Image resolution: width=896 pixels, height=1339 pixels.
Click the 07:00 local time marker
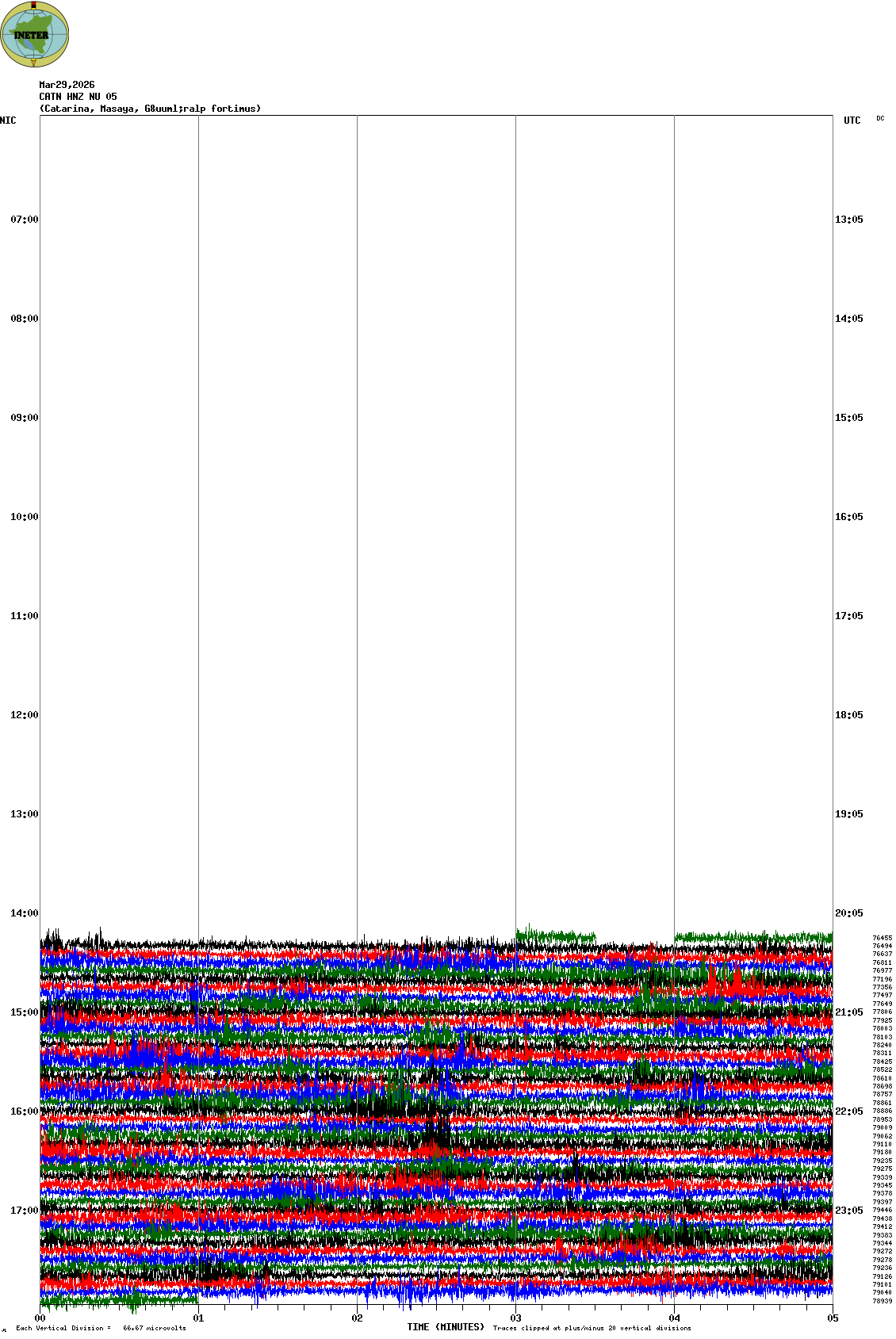tap(24, 220)
